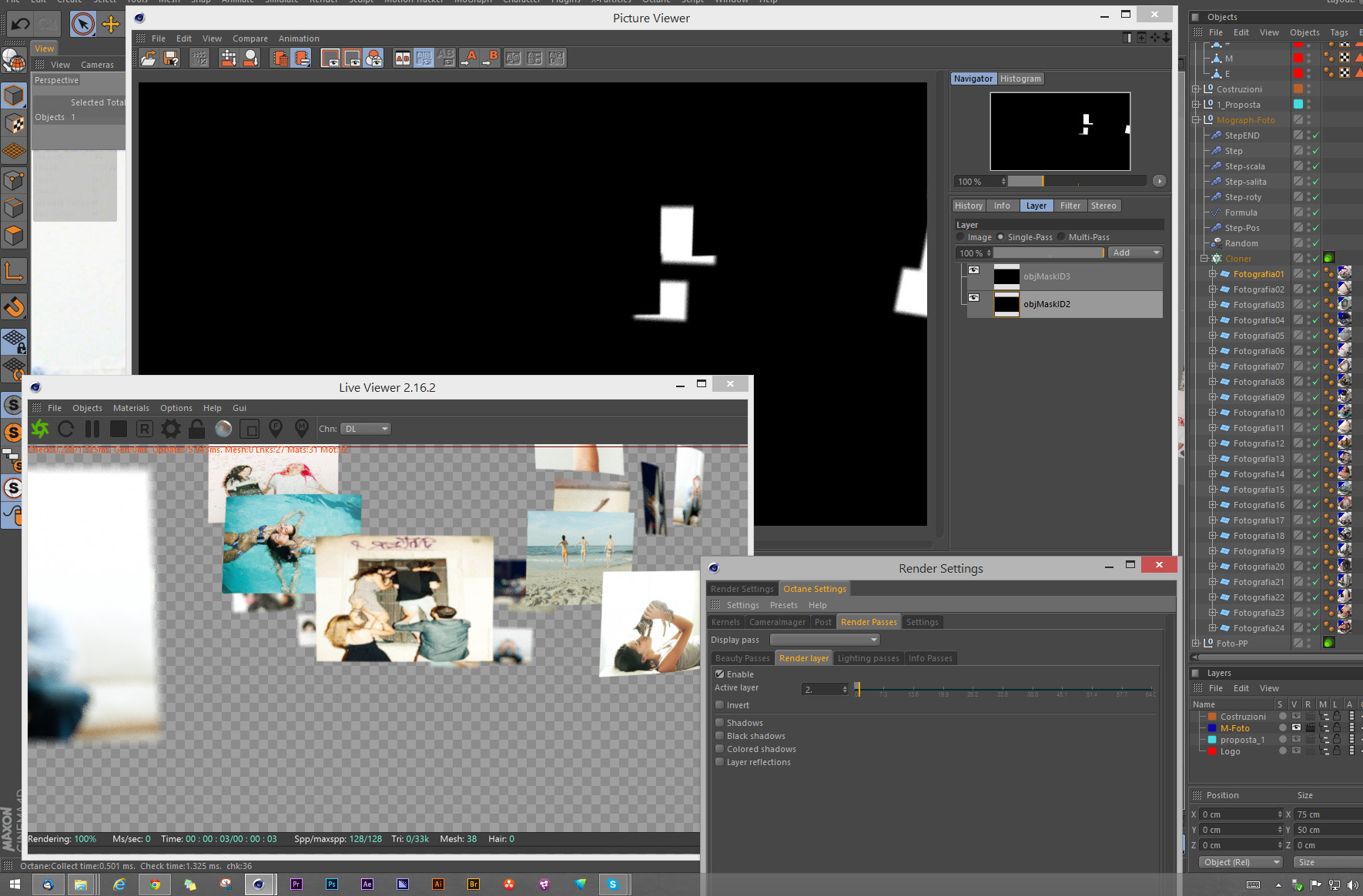Stop rendering with the square icon in Live Viewer
The image size is (1363, 896).
click(x=119, y=429)
